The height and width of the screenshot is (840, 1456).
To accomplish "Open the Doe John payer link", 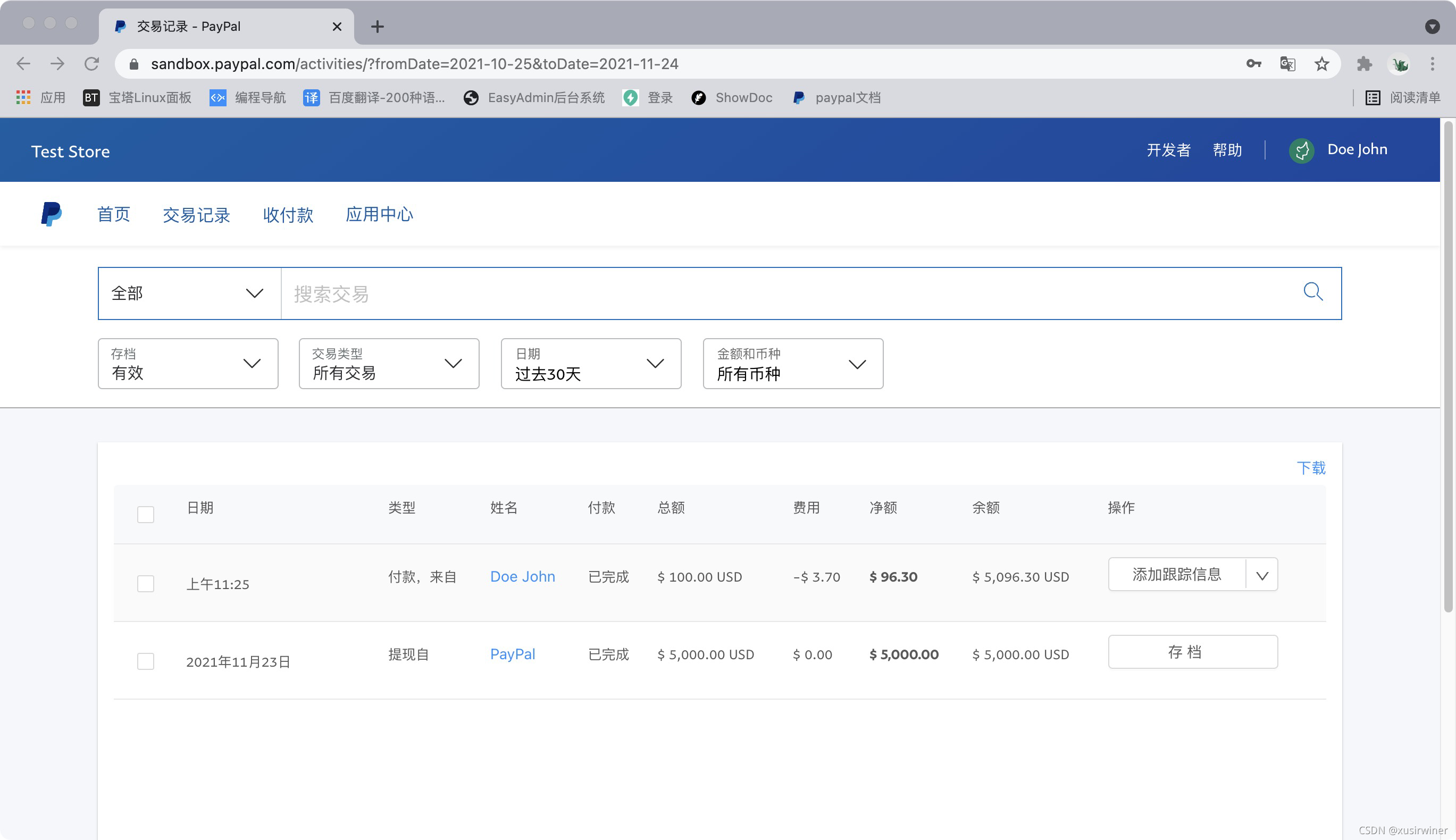I will click(x=522, y=576).
